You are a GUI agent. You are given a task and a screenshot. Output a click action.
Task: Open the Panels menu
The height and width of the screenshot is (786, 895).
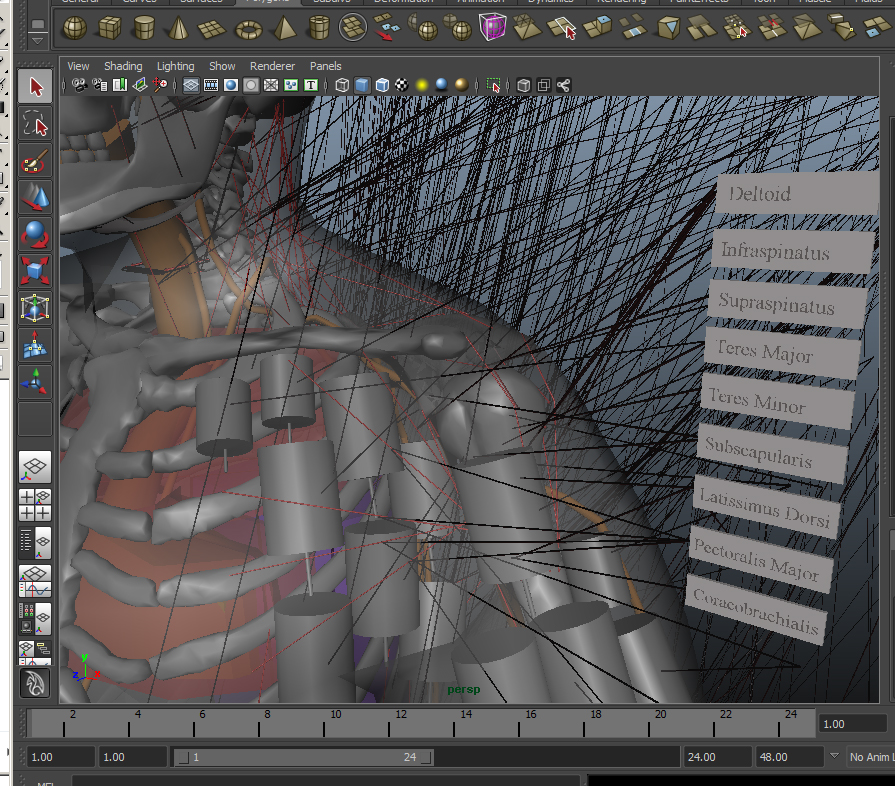click(325, 66)
